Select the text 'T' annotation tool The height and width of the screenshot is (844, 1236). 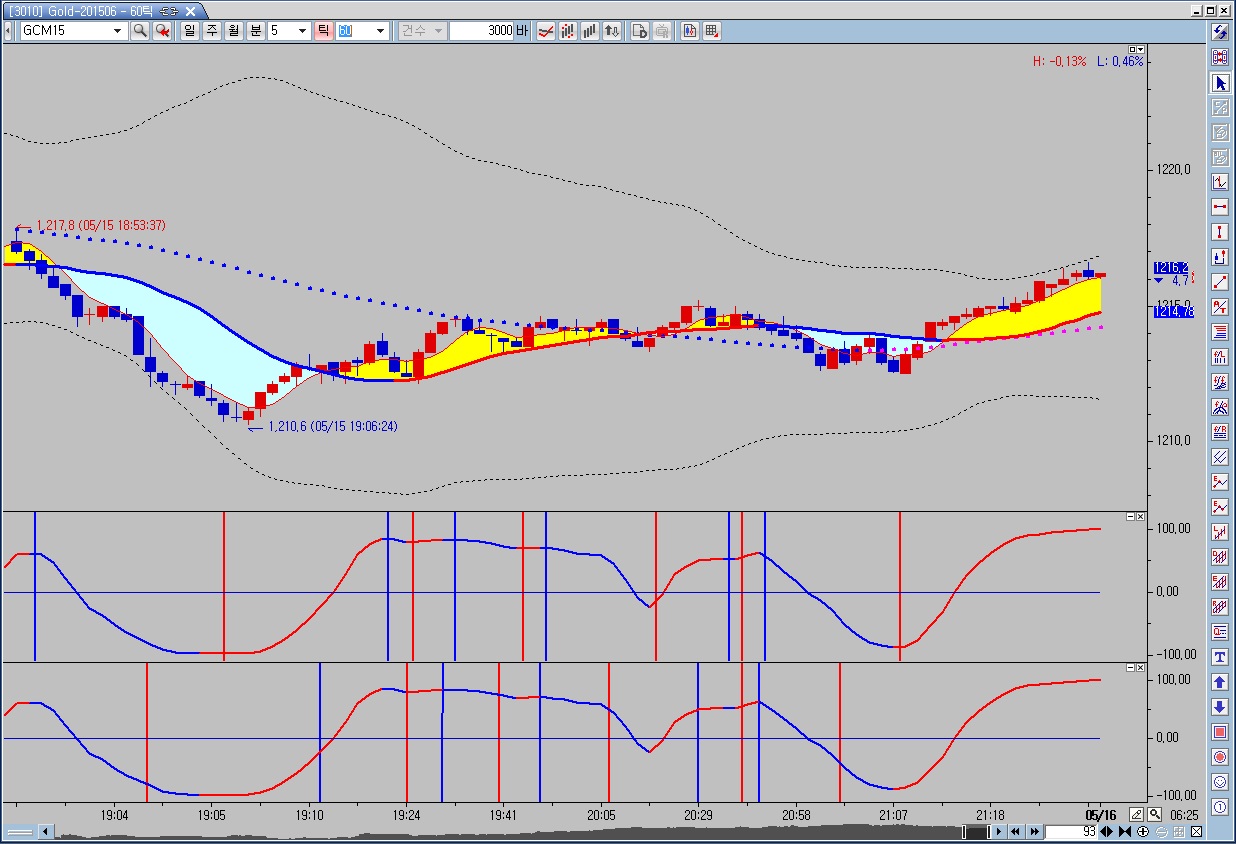pos(1220,657)
